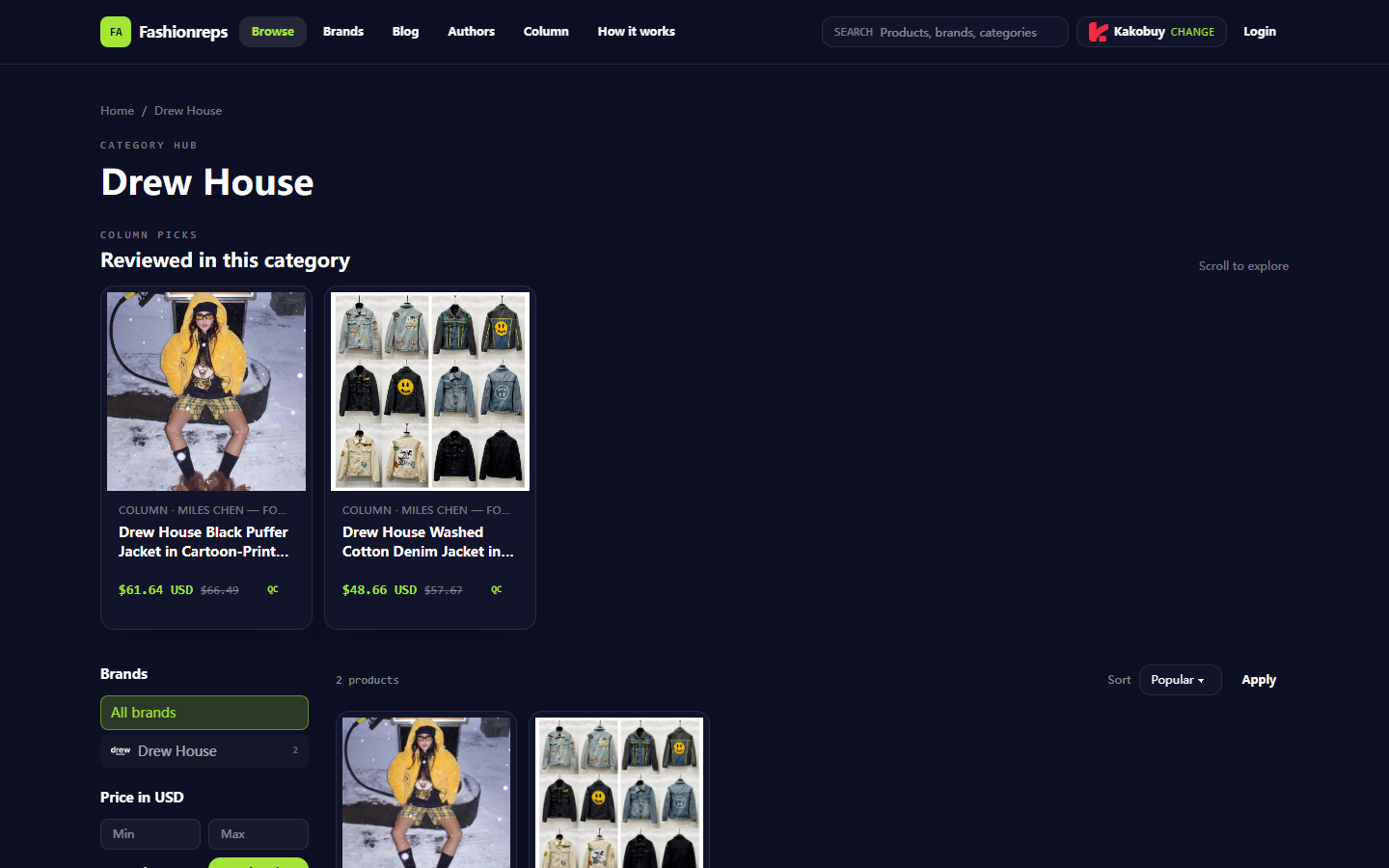Viewport: 1389px width, 868px height.
Task: Click the Fashionreps site name
Action: point(183,32)
